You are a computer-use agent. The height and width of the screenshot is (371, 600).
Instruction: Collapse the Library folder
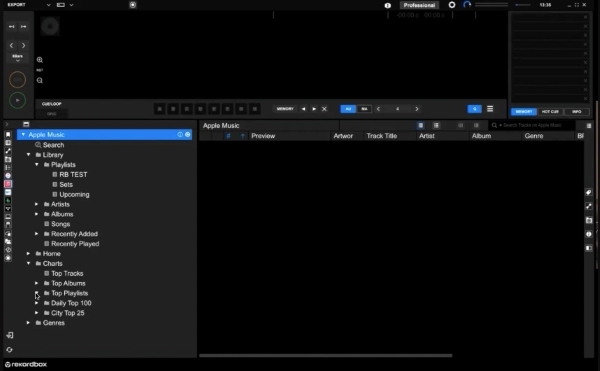[29, 155]
